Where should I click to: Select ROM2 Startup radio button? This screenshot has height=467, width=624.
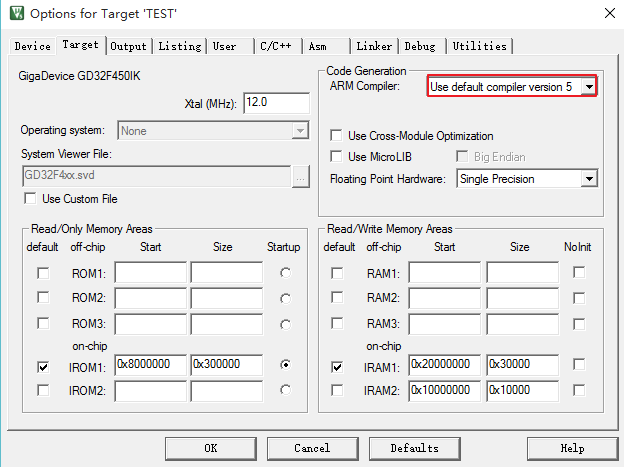click(285, 299)
